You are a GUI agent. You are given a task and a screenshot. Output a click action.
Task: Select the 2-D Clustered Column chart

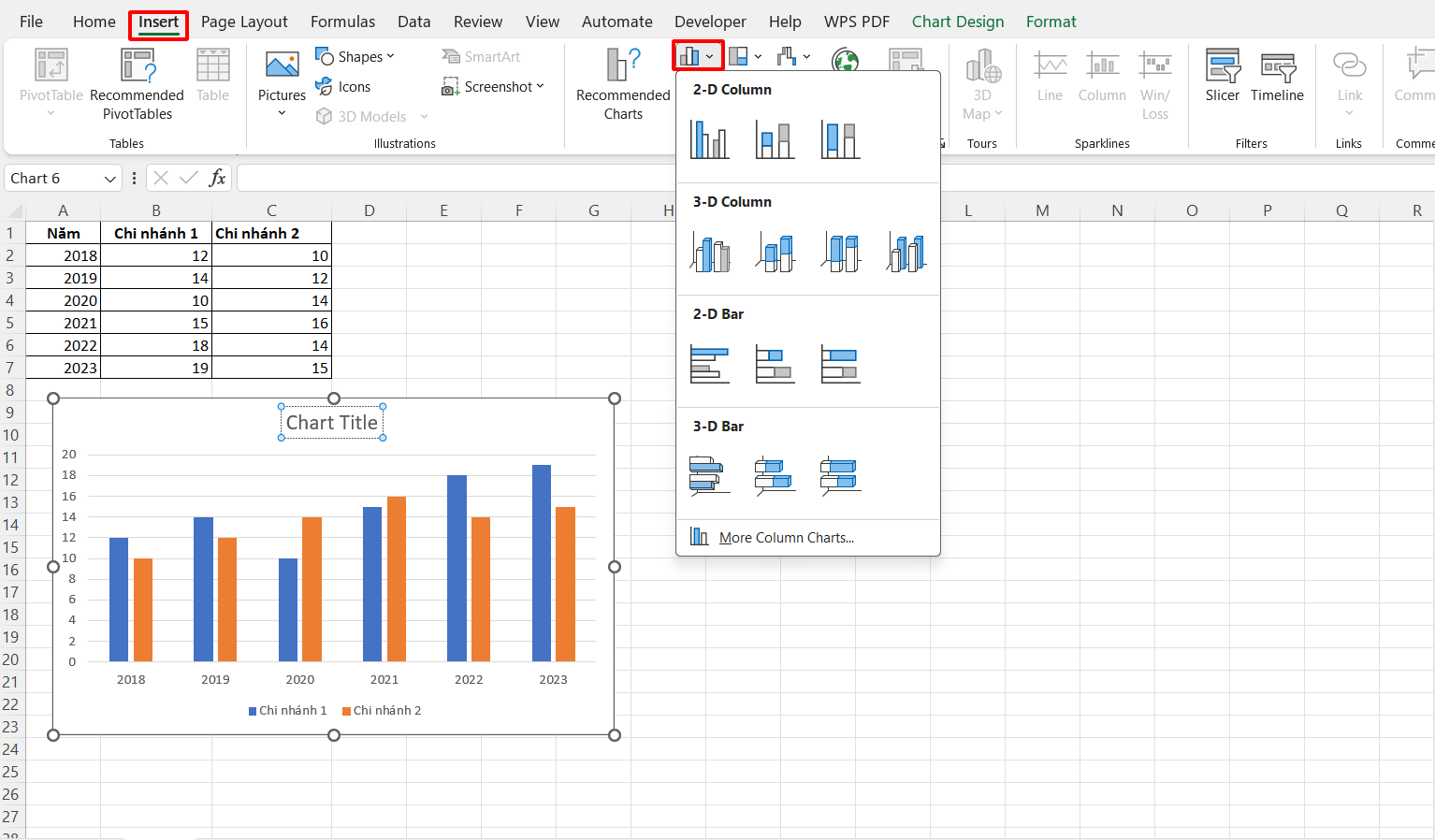(x=709, y=139)
